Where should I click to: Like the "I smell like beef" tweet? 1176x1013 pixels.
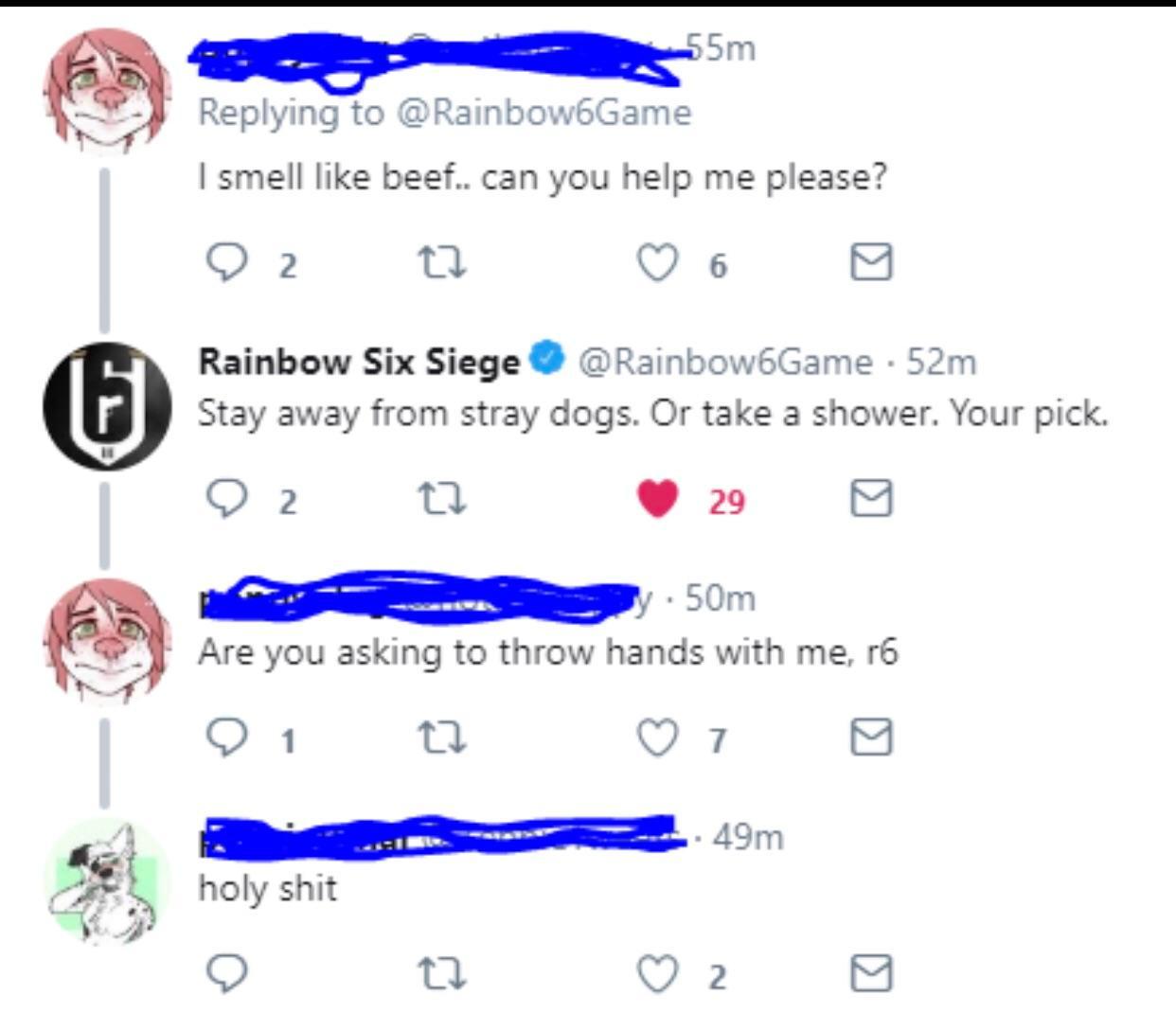pos(657,262)
